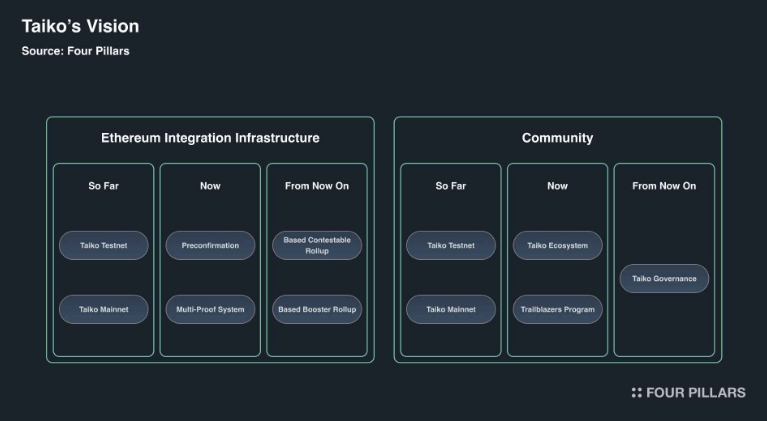Open the Taiko Ecosystem pill
Image resolution: width=767 pixels, height=421 pixels.
coord(558,245)
